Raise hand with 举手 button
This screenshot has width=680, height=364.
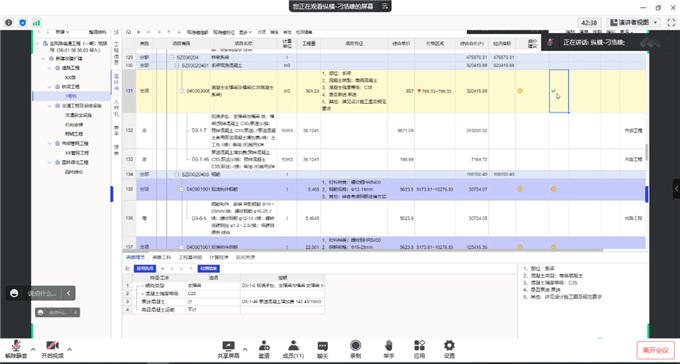pyautogui.click(x=389, y=349)
